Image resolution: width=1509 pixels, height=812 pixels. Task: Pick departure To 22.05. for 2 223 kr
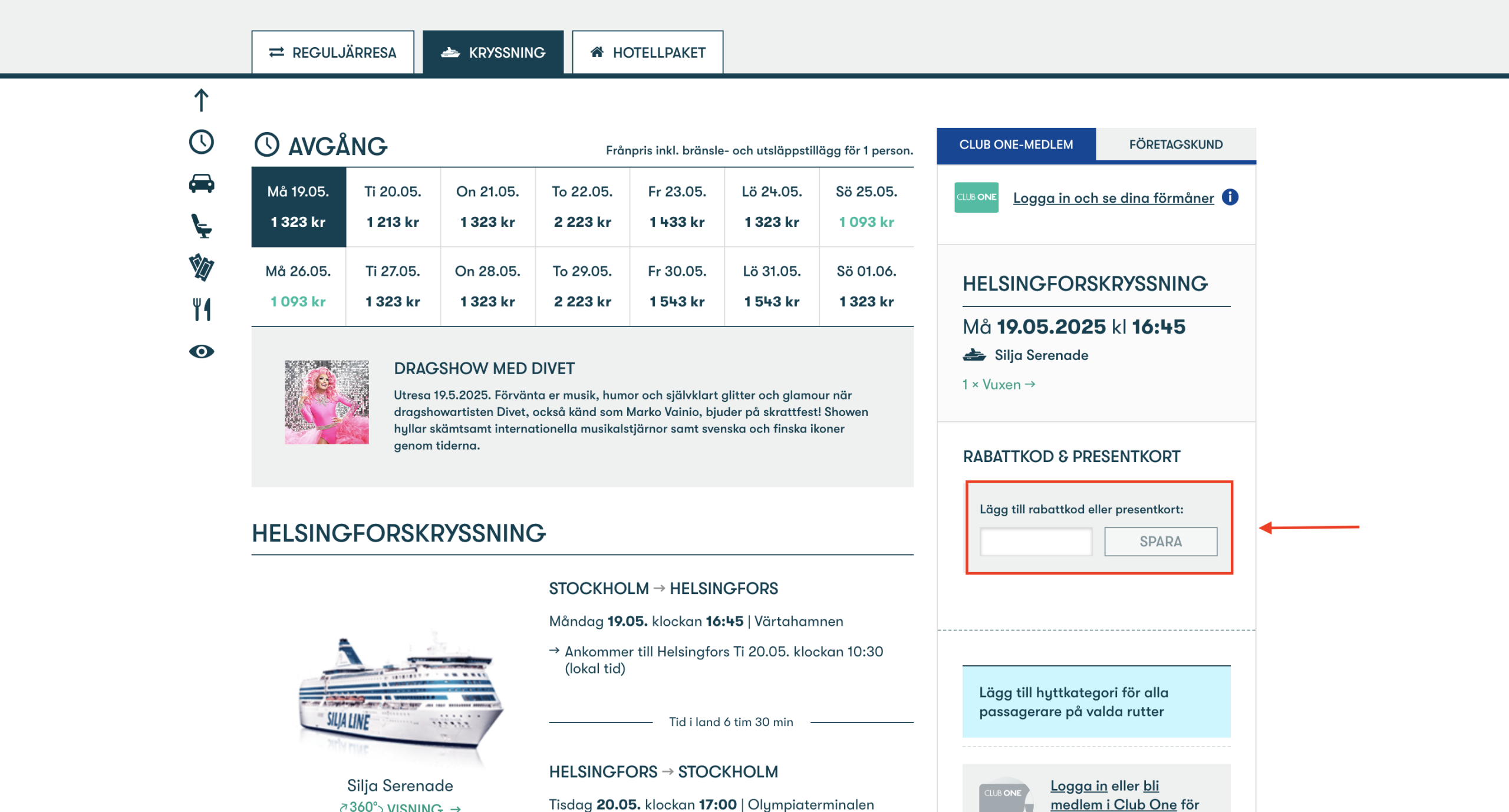pyautogui.click(x=582, y=207)
